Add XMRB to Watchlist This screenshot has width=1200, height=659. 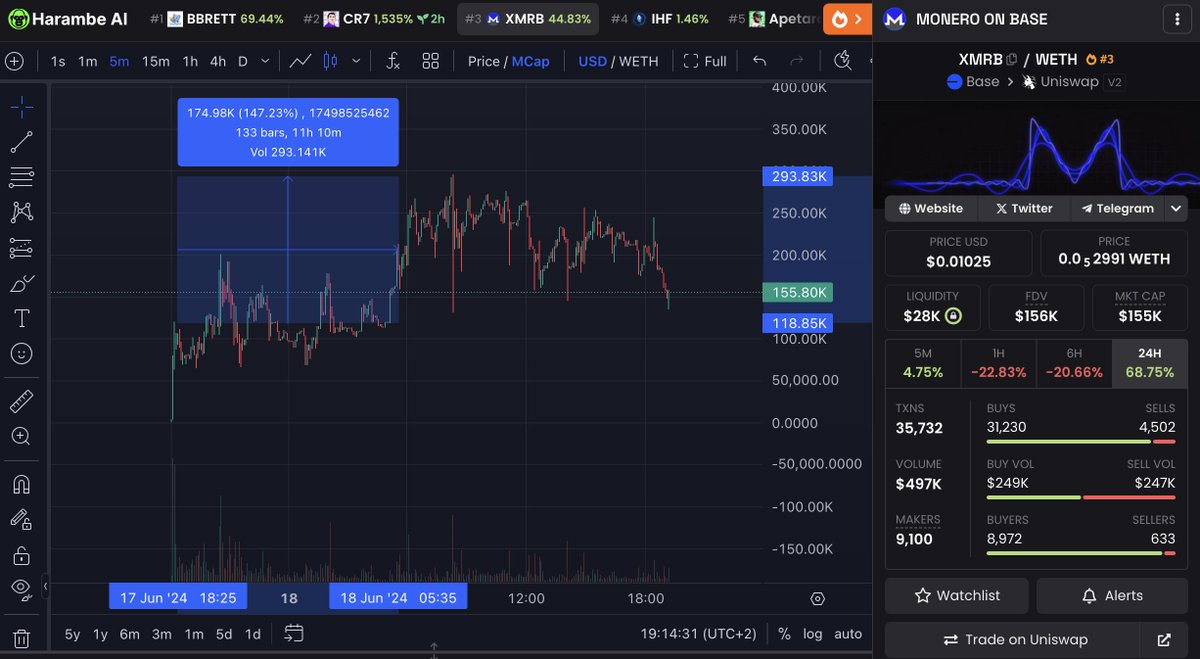click(957, 595)
